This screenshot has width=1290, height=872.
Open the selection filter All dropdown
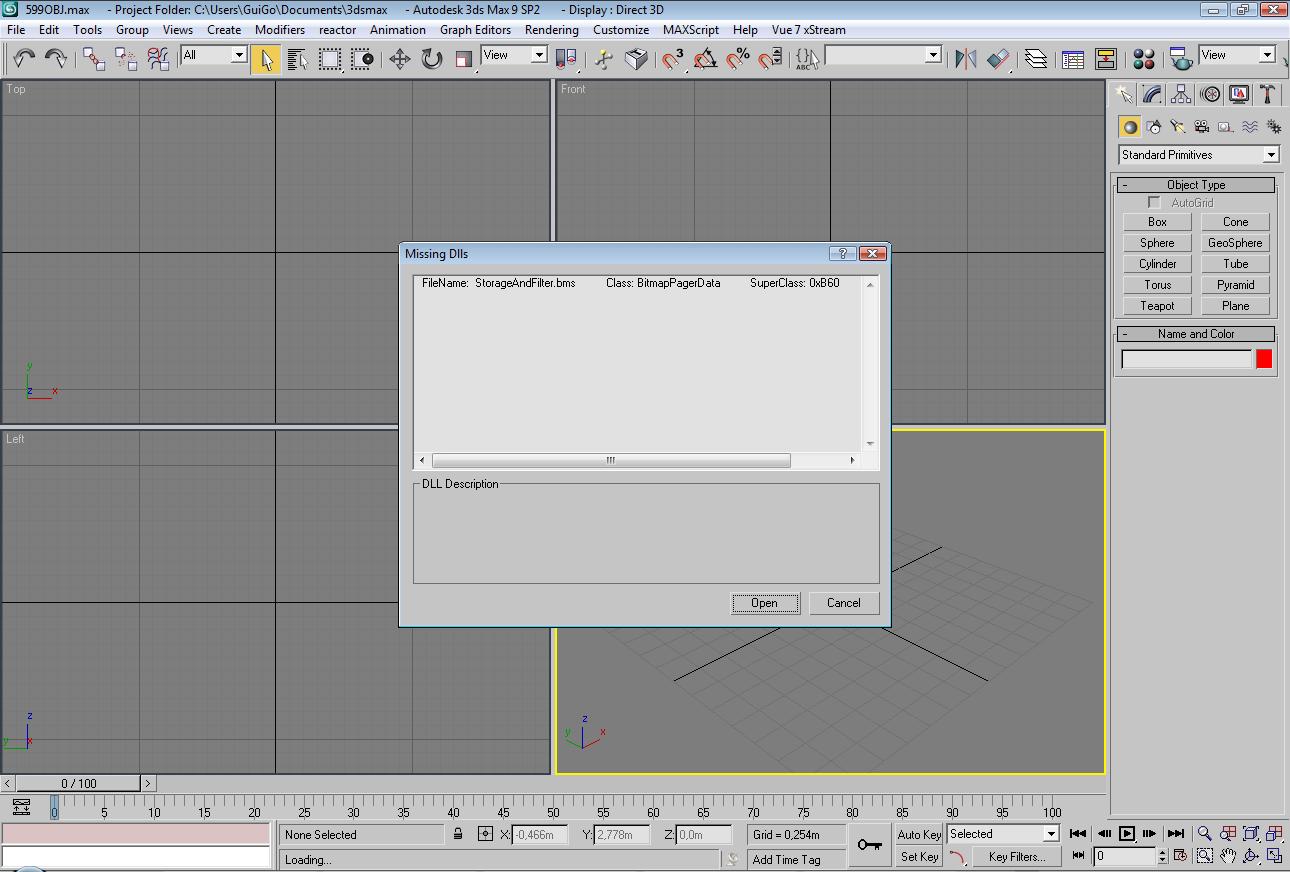coord(214,55)
